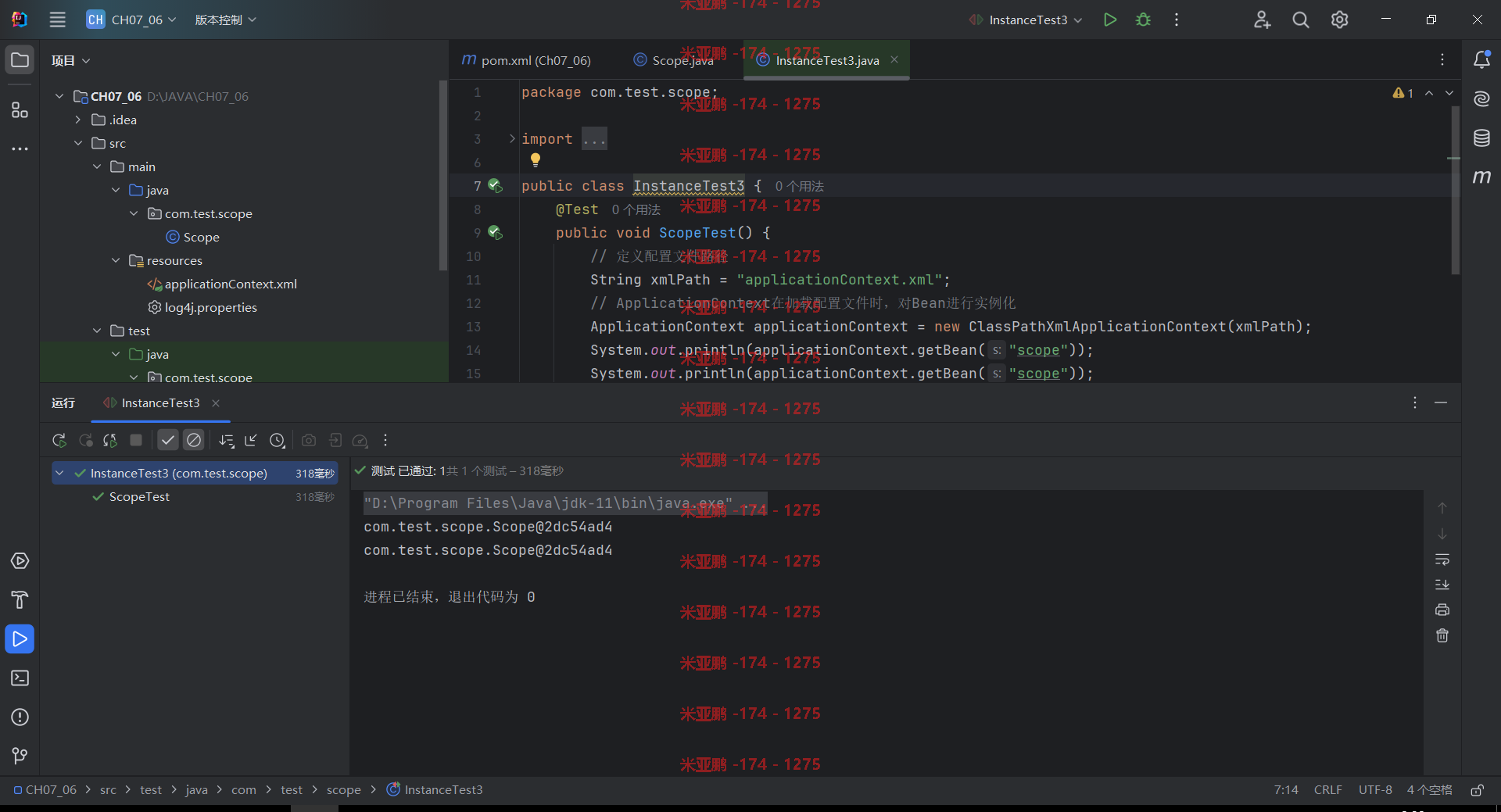The height and width of the screenshot is (812, 1501).
Task: Click the import tests arrow icon
Action: coord(251,440)
